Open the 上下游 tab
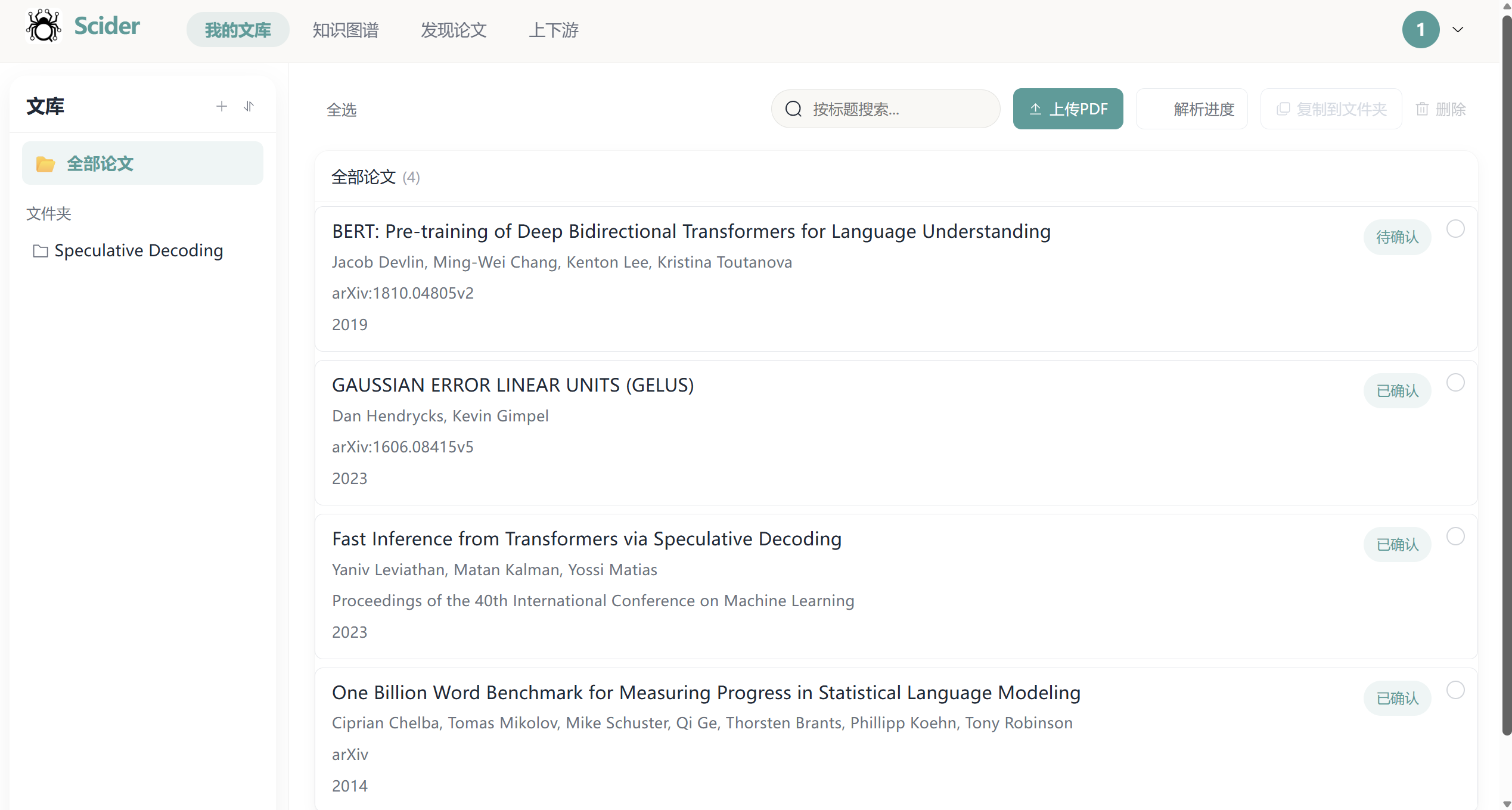Screen dimensions: 1512x810 [x=554, y=30]
